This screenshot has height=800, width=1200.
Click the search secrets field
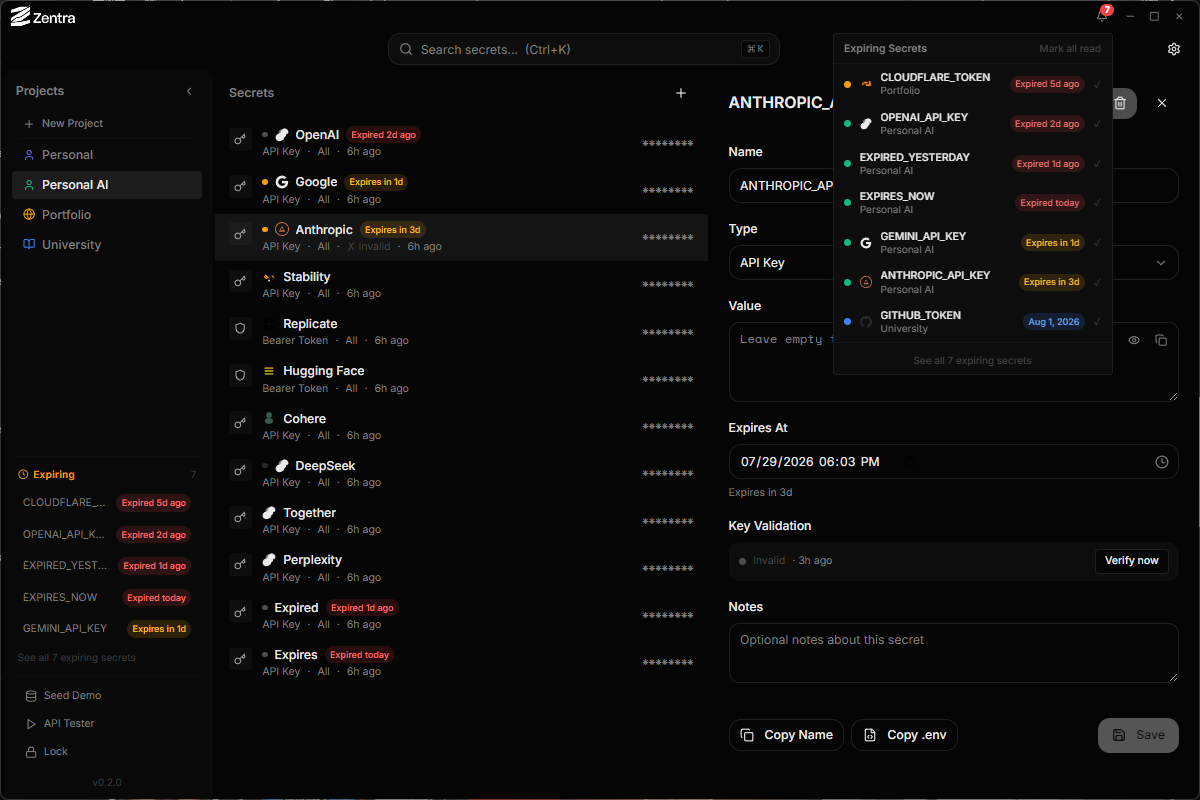click(x=584, y=49)
